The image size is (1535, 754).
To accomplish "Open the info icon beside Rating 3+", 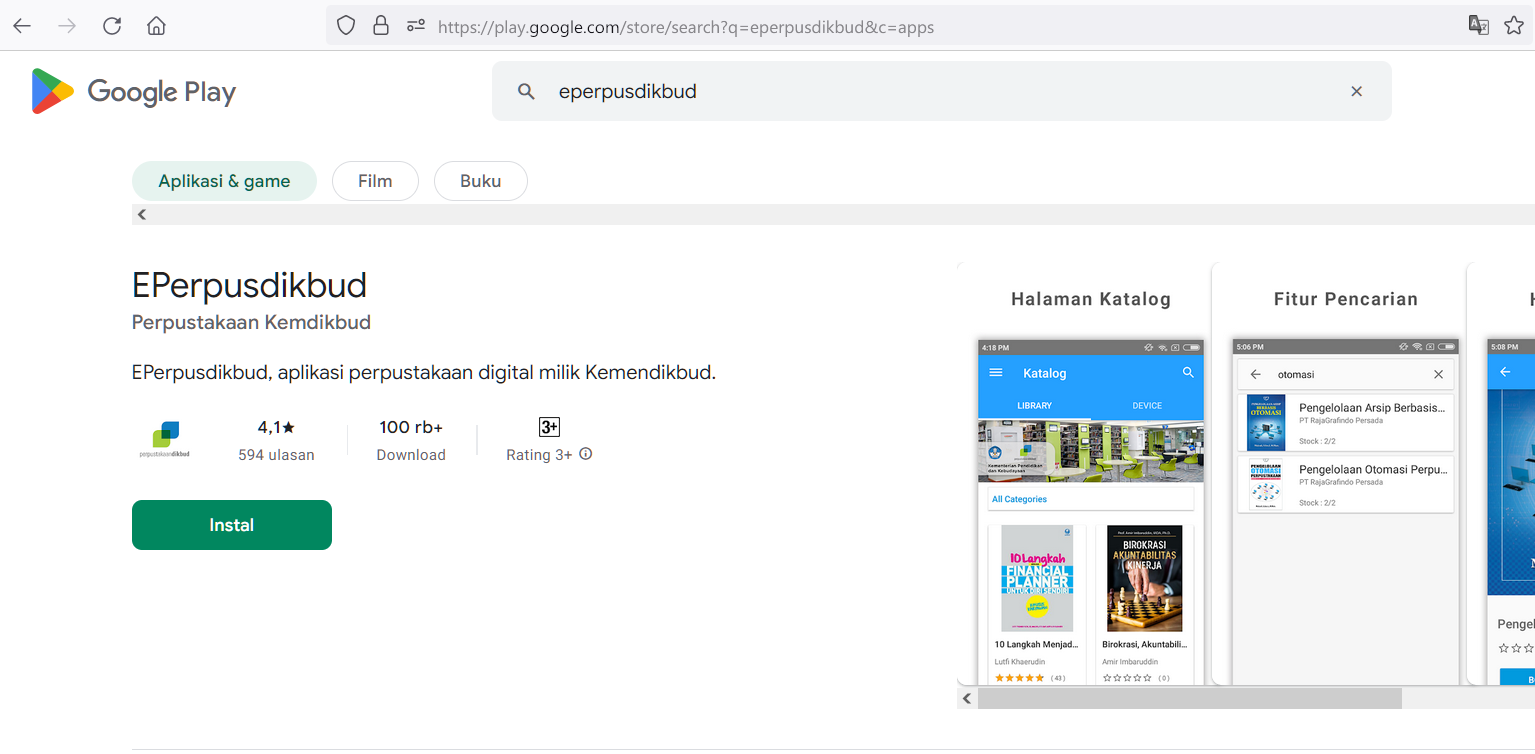I will (586, 454).
